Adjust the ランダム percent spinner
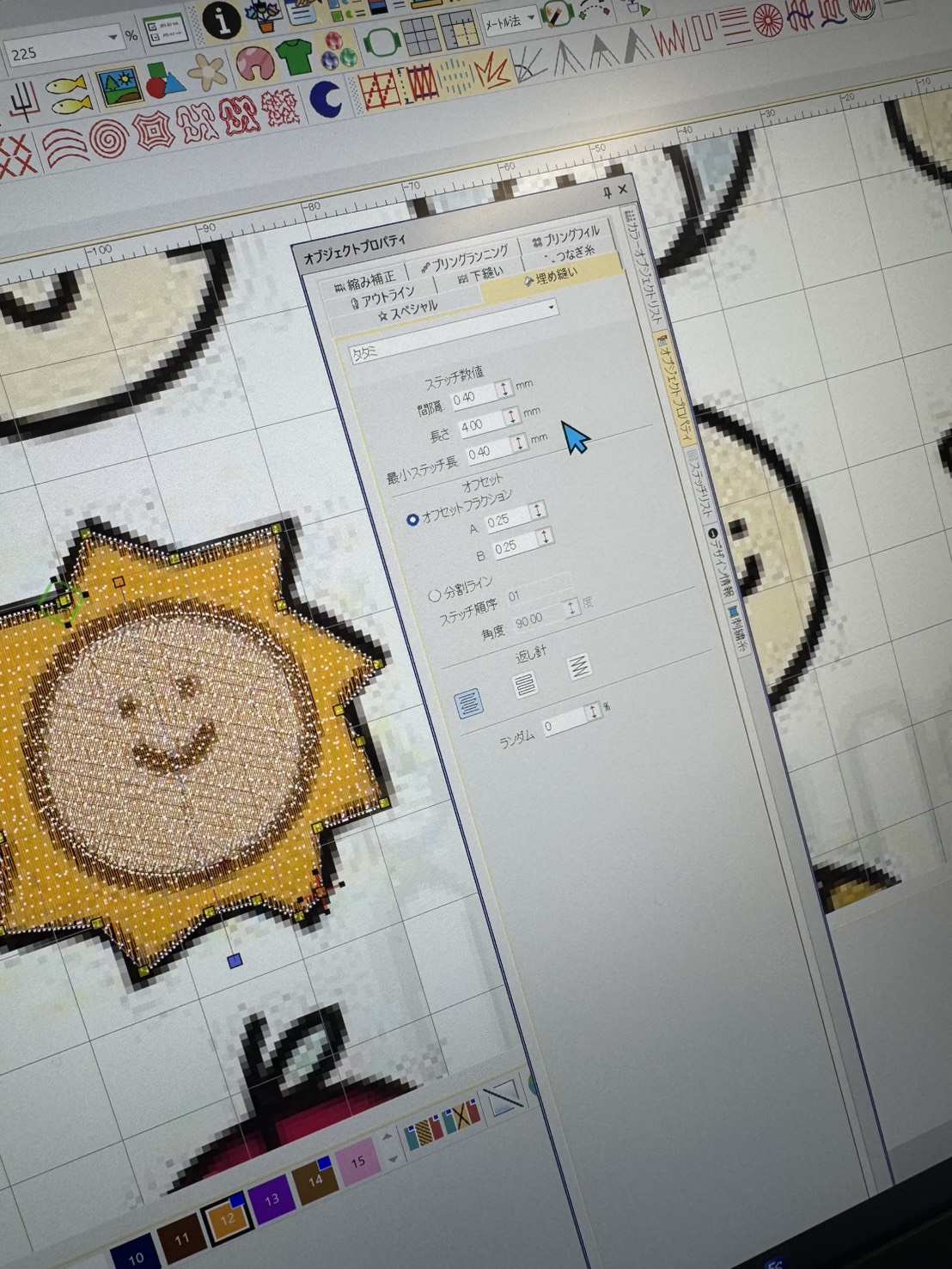The image size is (952, 1269). pos(593,712)
